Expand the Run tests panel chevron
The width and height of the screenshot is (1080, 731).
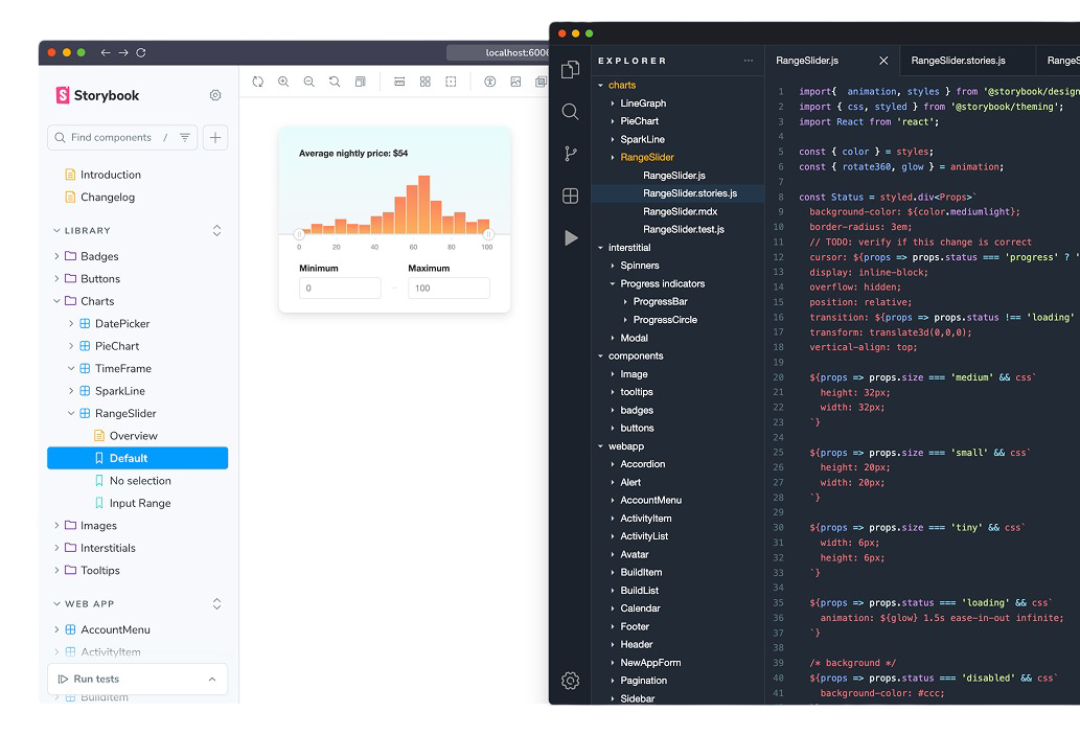pyautogui.click(x=212, y=679)
